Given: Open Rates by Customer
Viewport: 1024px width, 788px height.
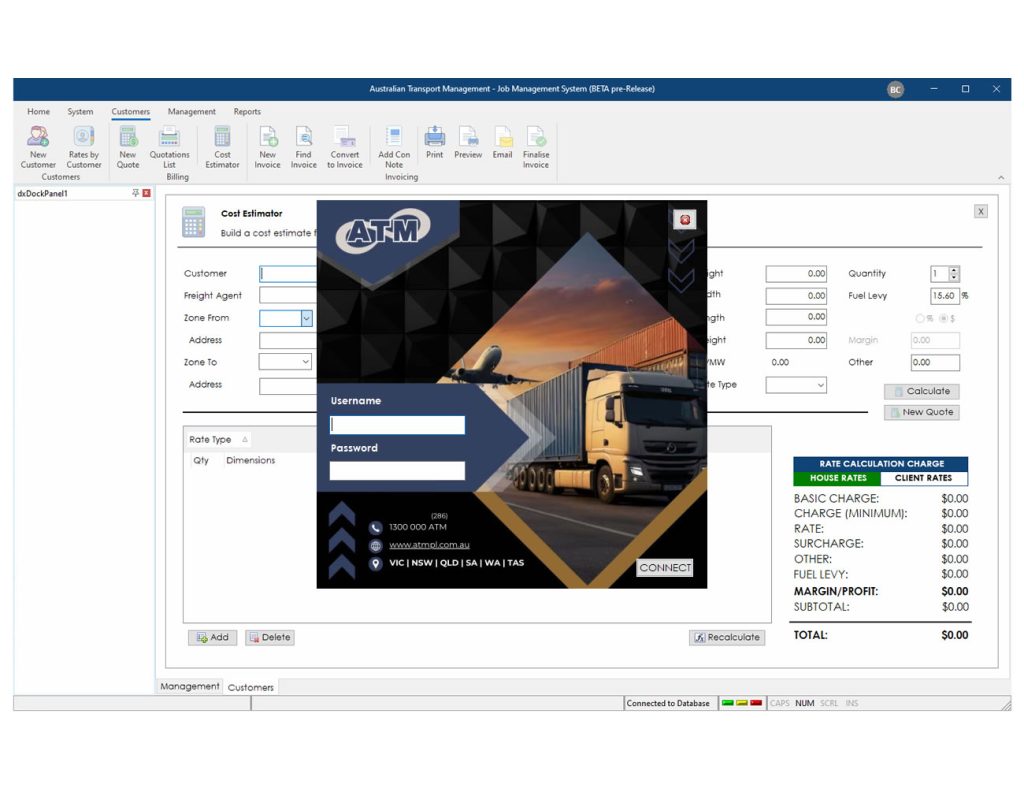Looking at the screenshot, I should [x=84, y=138].
